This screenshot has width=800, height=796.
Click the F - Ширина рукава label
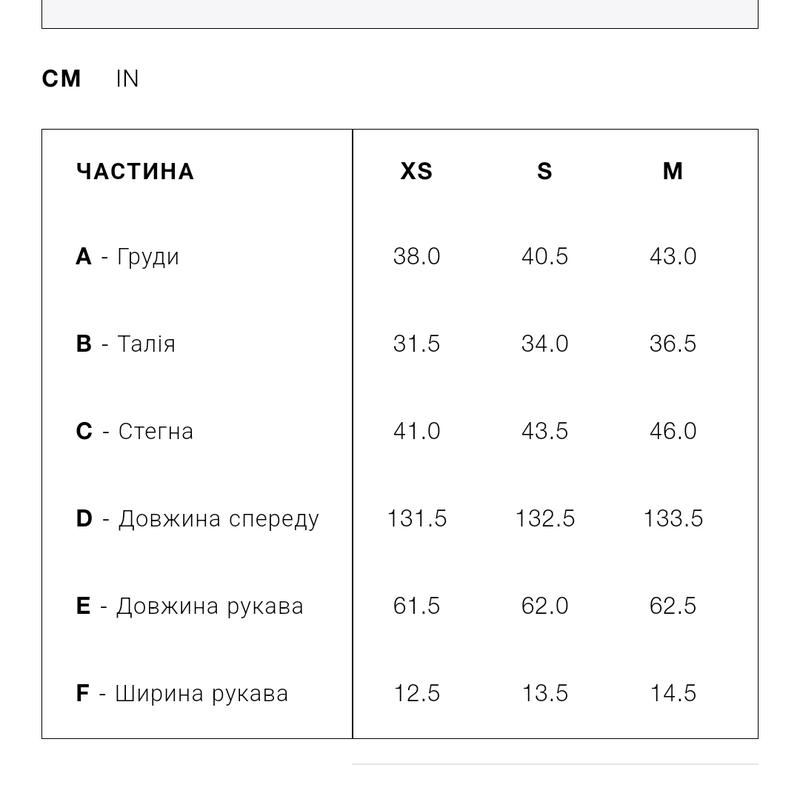pos(182,694)
